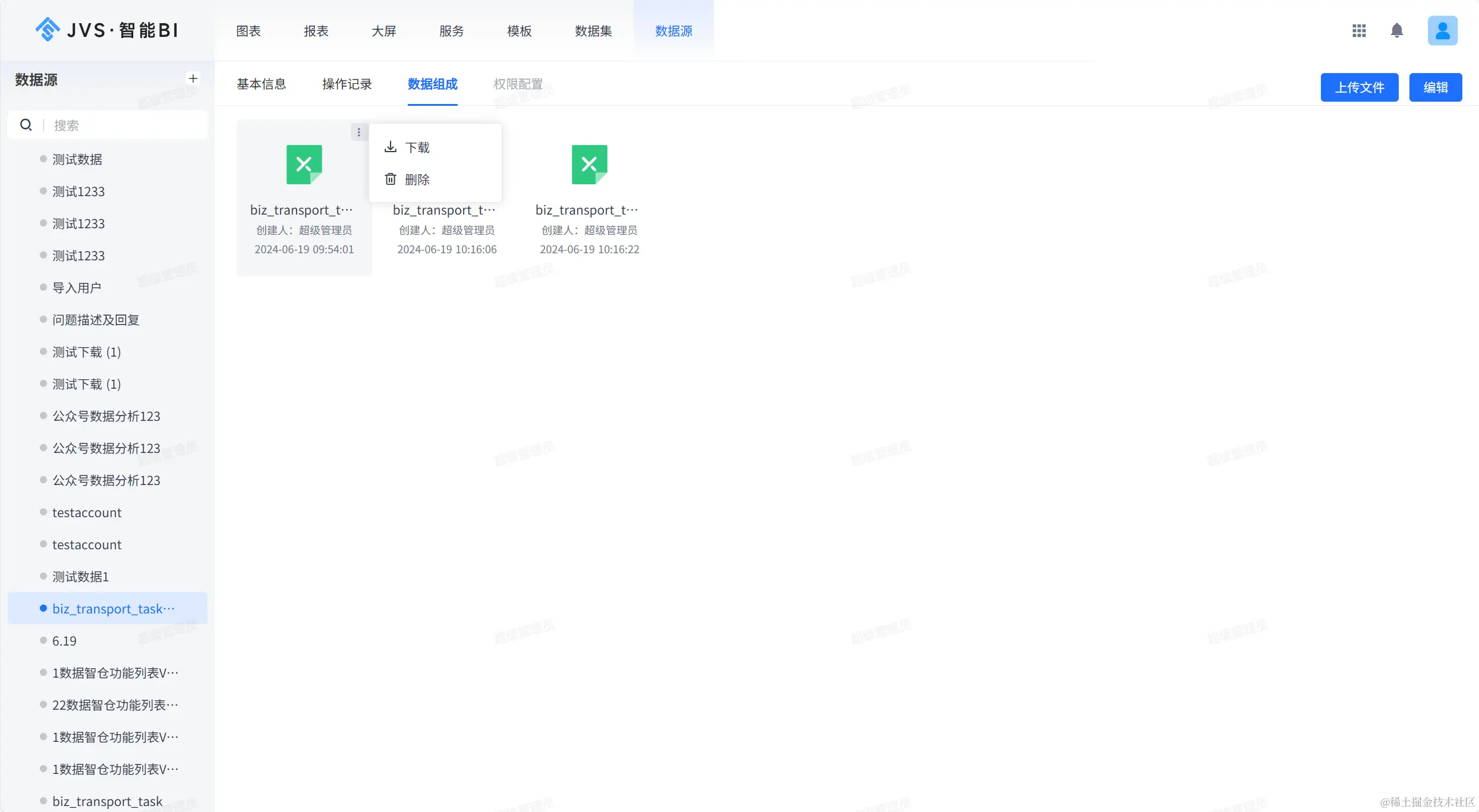
Task: Open the notification bell
Action: coord(1397,30)
